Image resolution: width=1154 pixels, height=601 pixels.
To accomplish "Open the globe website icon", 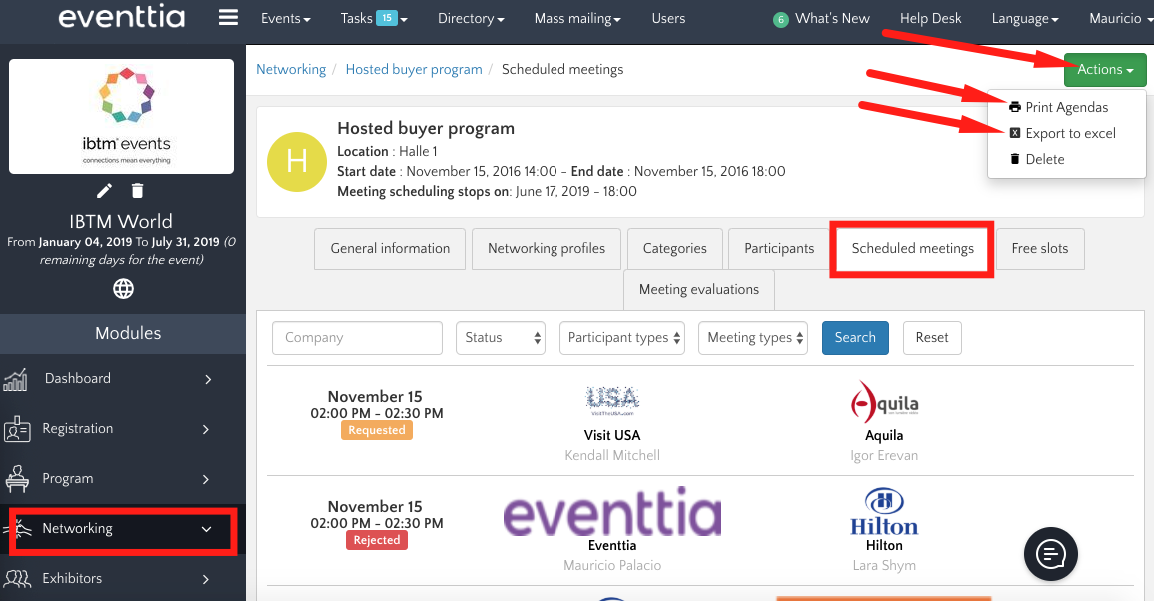I will point(123,289).
